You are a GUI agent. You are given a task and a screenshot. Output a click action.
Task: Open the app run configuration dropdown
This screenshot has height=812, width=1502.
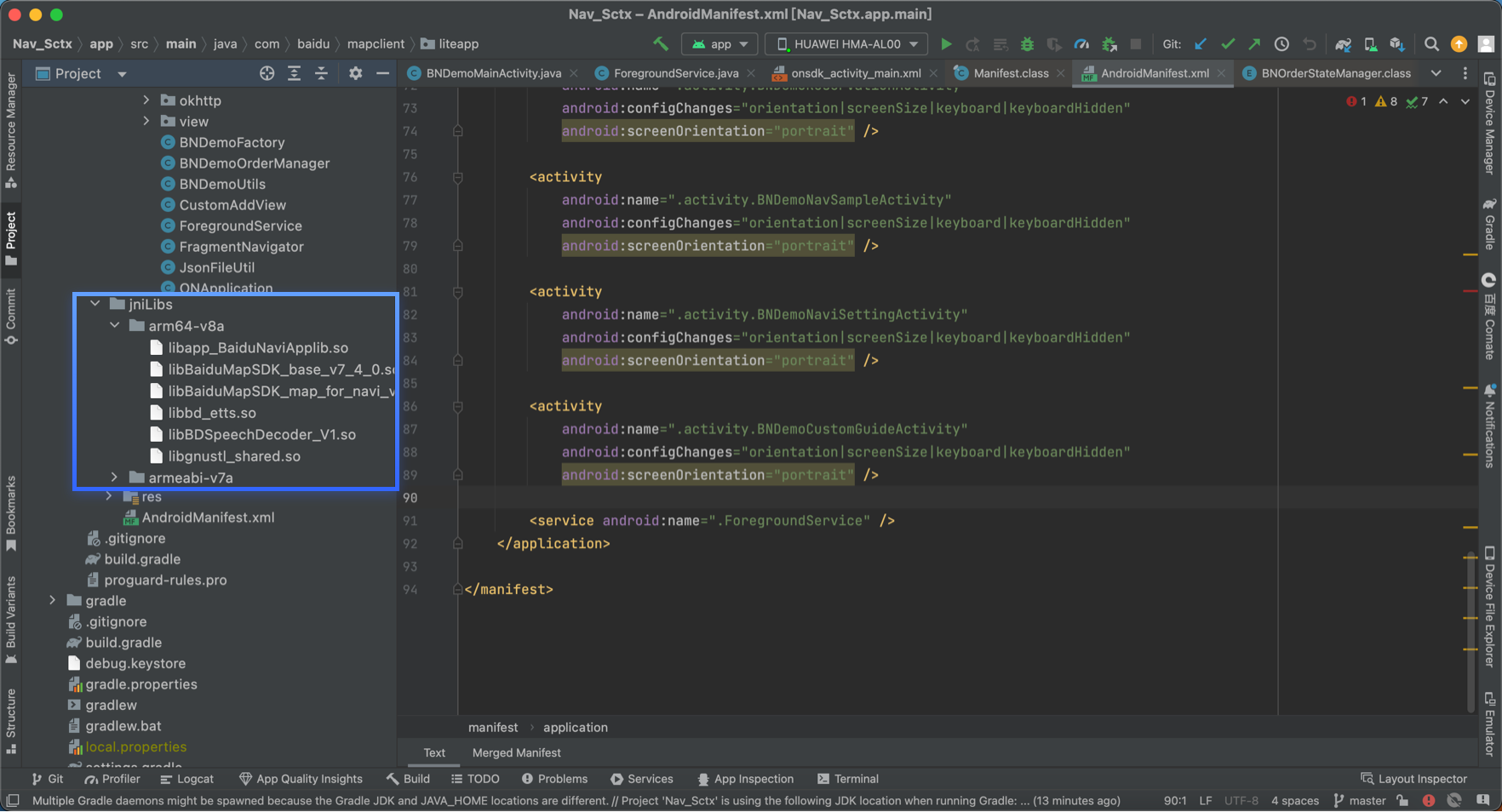click(720, 44)
